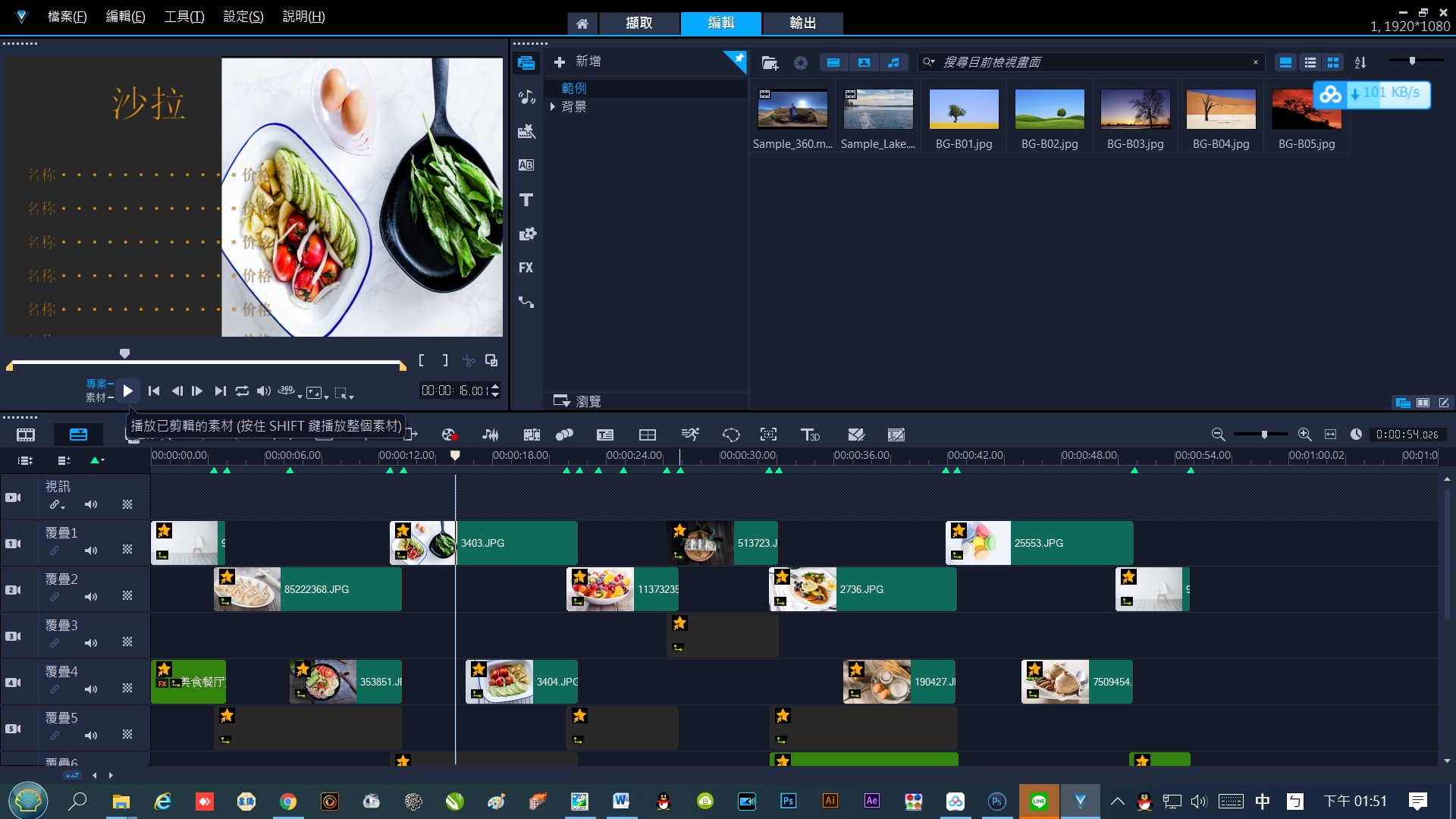1456x819 pixels.
Task: Open the Subtitle Editor tool
Action: 605,435
